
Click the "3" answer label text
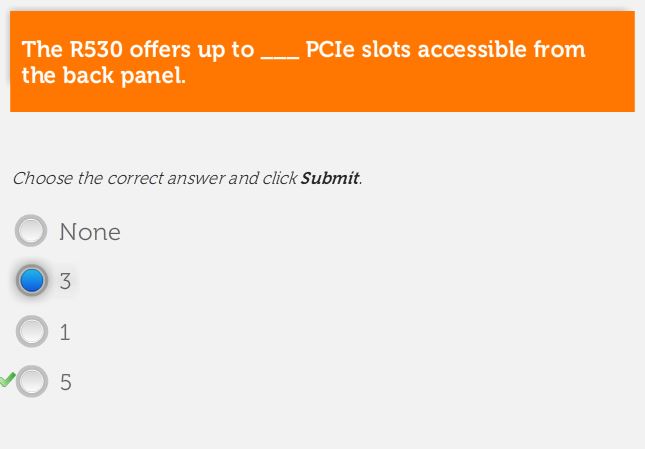coord(65,281)
